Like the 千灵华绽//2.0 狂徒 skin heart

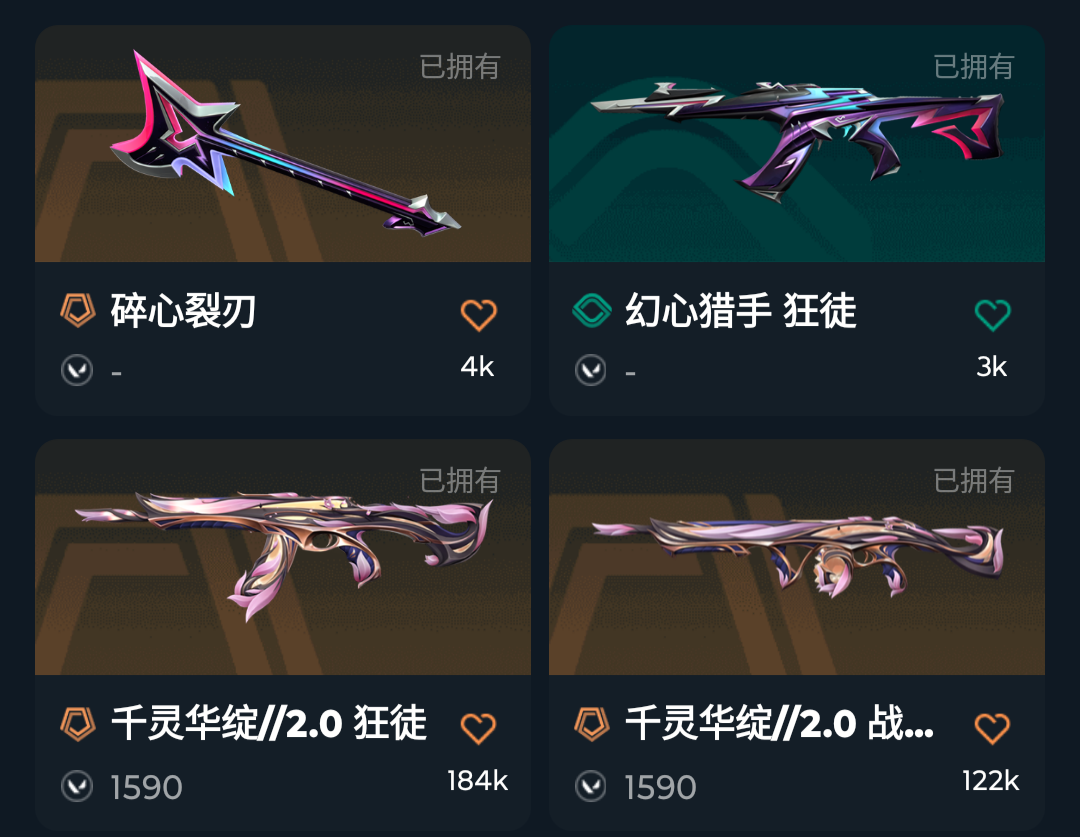click(478, 728)
